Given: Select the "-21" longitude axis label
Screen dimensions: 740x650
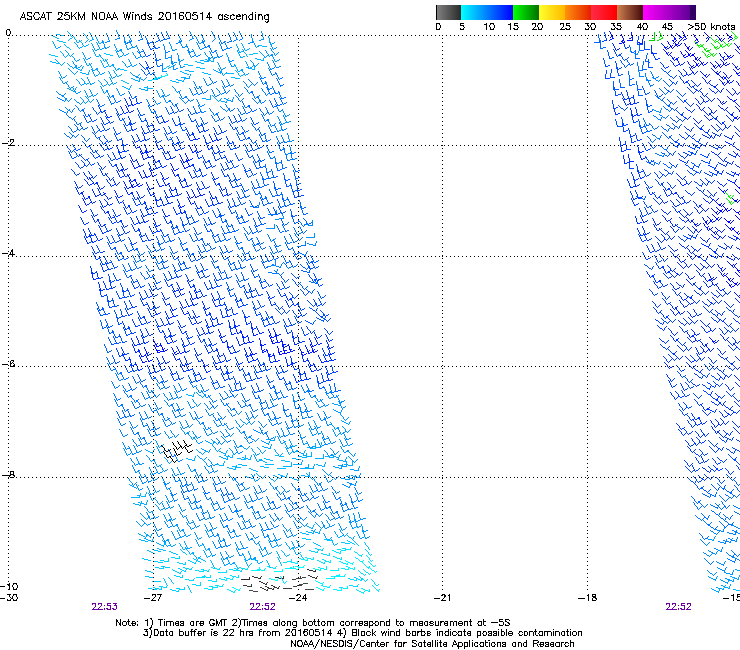Looking at the screenshot, I should [x=442, y=598].
